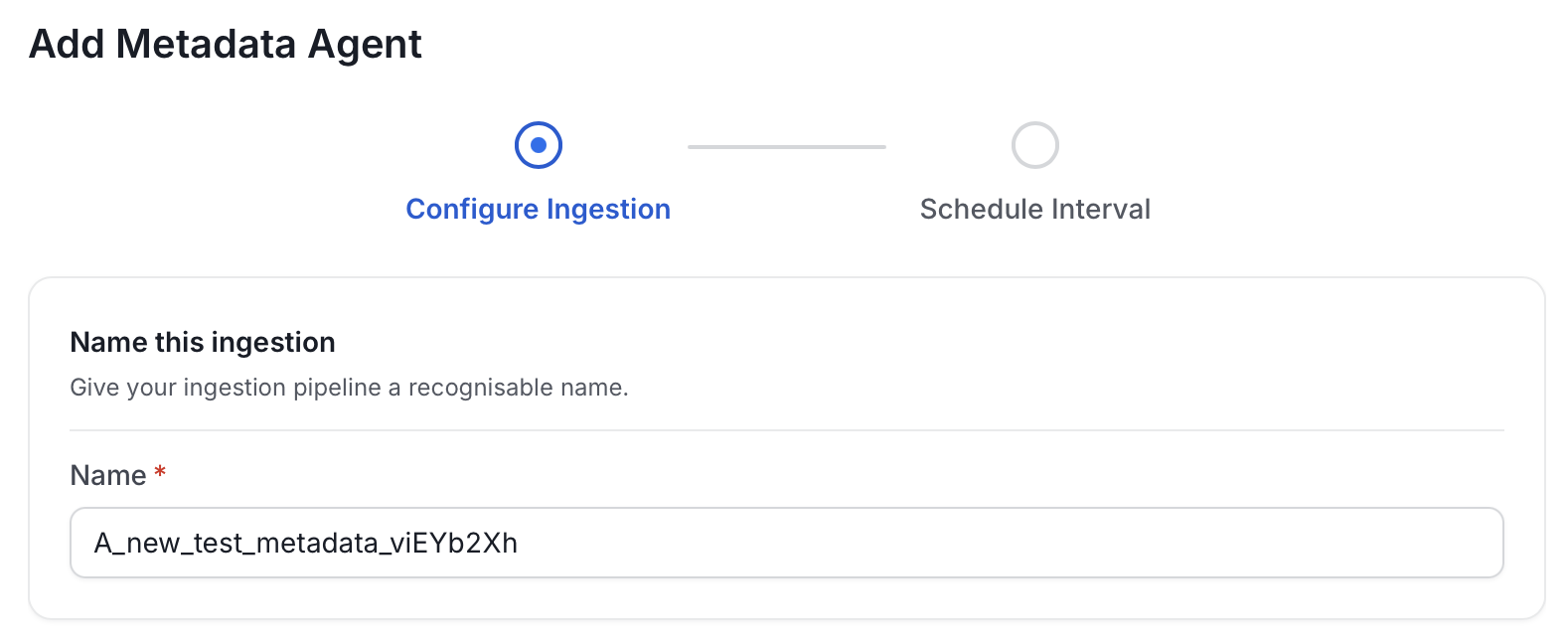Focus the Name input field

787,543
